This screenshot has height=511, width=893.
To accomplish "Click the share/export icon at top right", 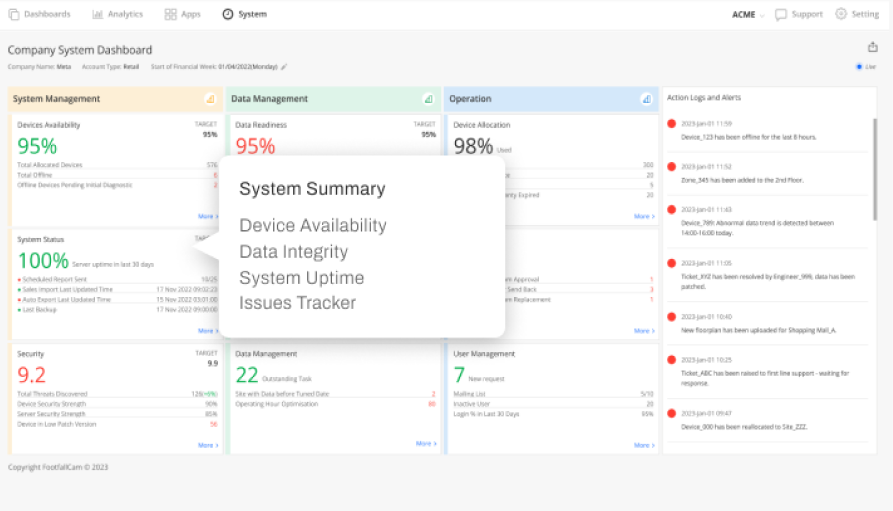I will tap(872, 47).
